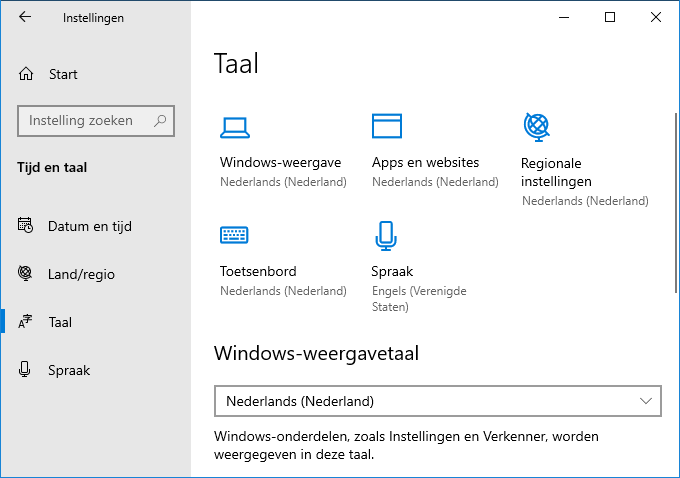Click the Toetsenbord keyboard icon
680x478 pixels.
(x=234, y=235)
